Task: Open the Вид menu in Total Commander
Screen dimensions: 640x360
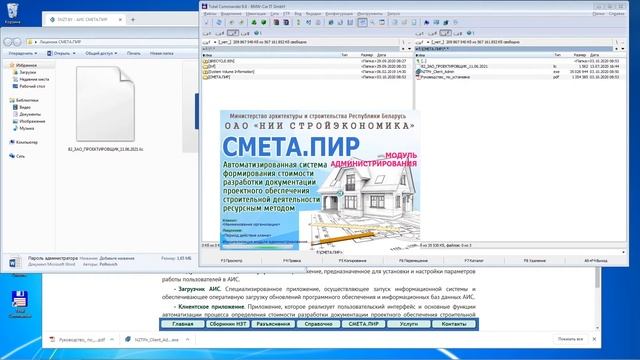Action: click(x=298, y=14)
